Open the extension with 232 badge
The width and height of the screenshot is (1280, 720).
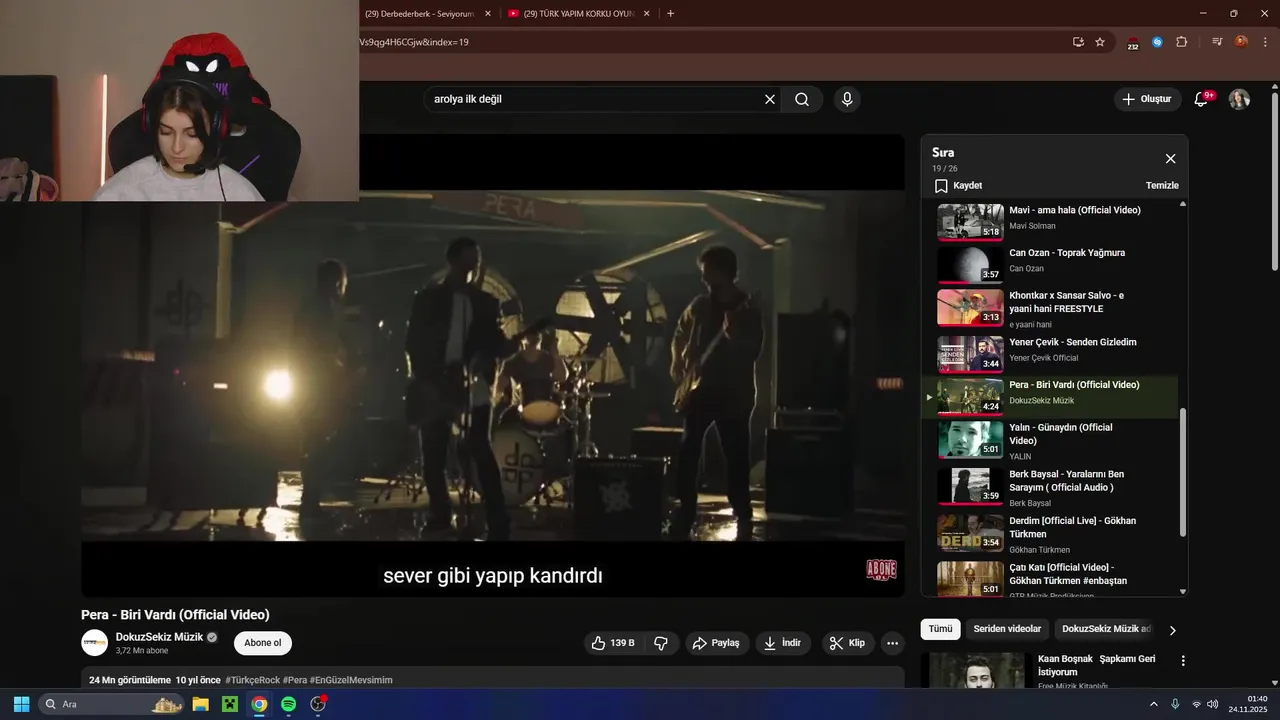click(1133, 43)
